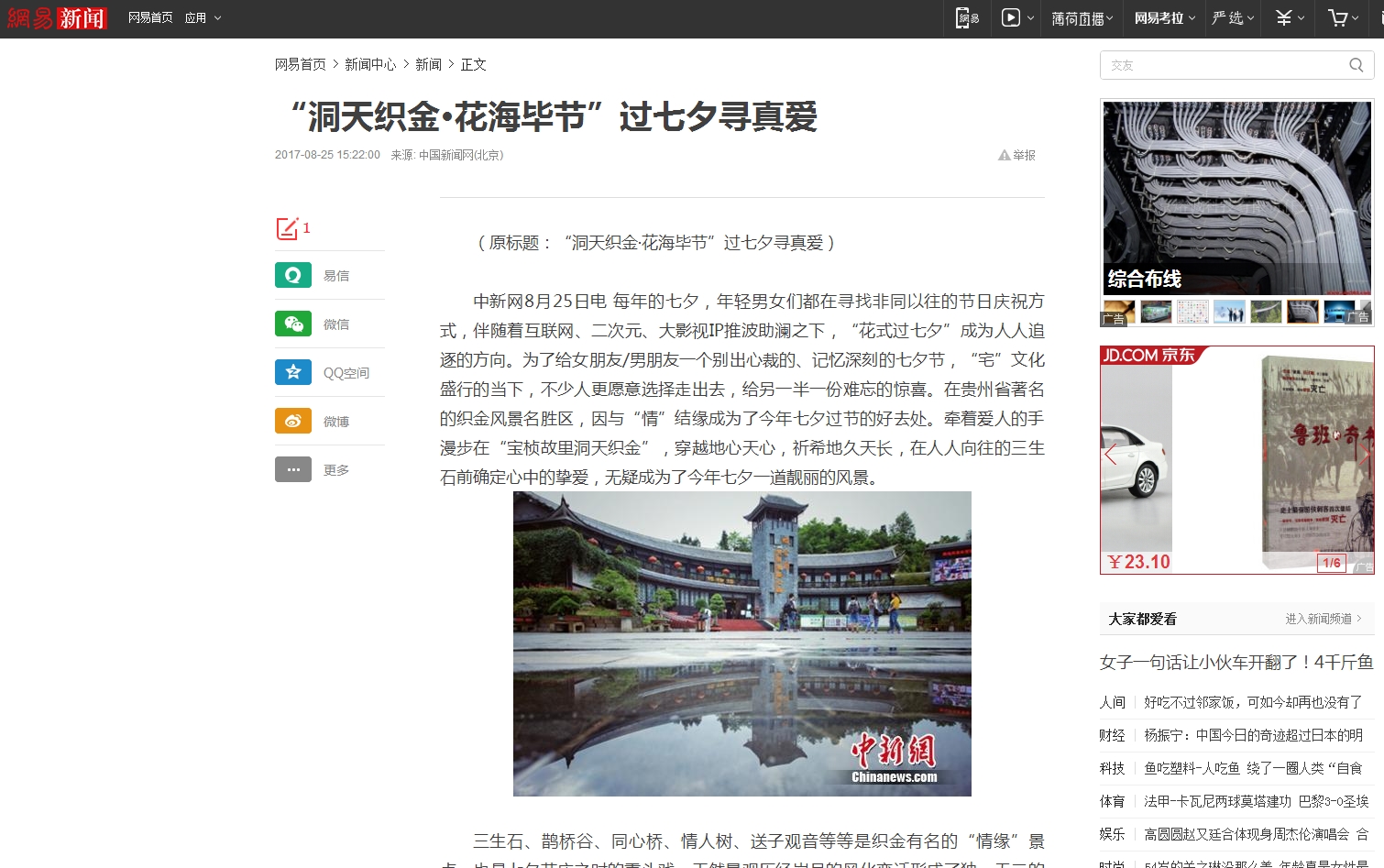Open more sharing options (更多) icon
1384x868 pixels.
293,469
